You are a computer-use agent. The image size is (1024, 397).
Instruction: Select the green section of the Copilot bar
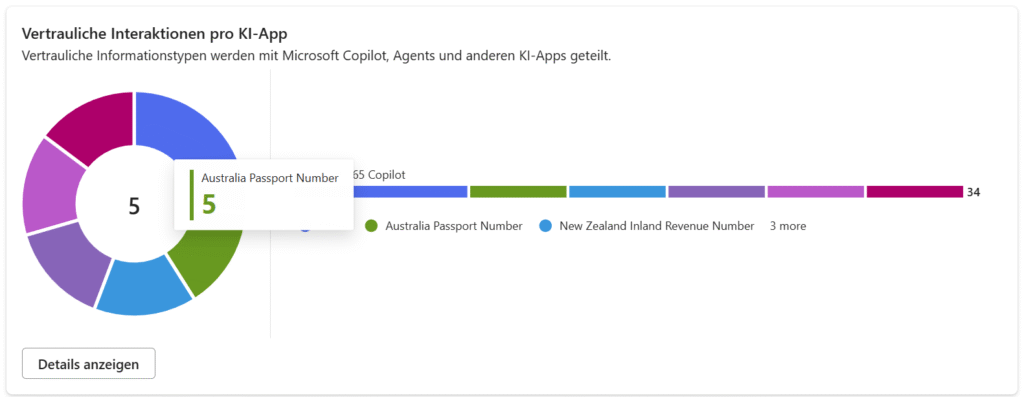(518, 191)
